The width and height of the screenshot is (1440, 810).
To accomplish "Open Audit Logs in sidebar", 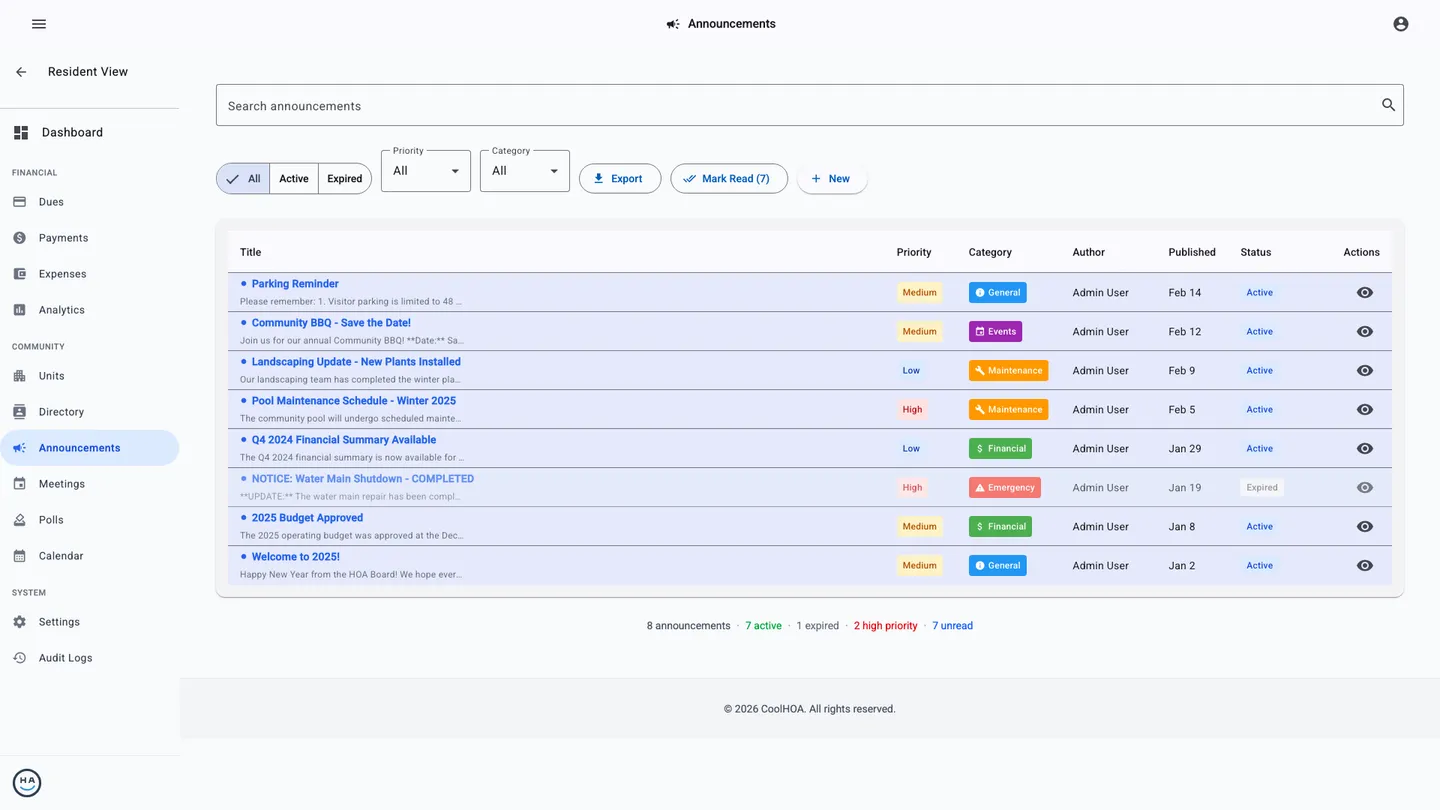I will tap(90, 658).
